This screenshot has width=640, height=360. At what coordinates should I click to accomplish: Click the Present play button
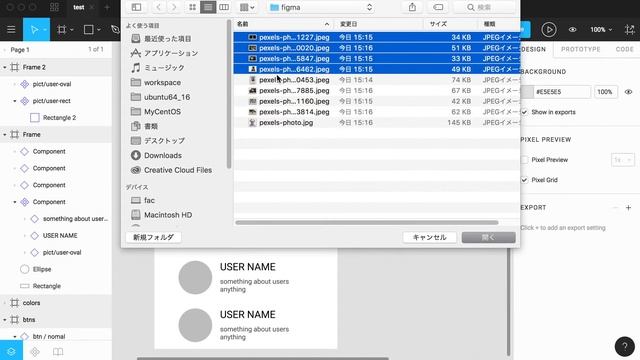tap(549, 29)
